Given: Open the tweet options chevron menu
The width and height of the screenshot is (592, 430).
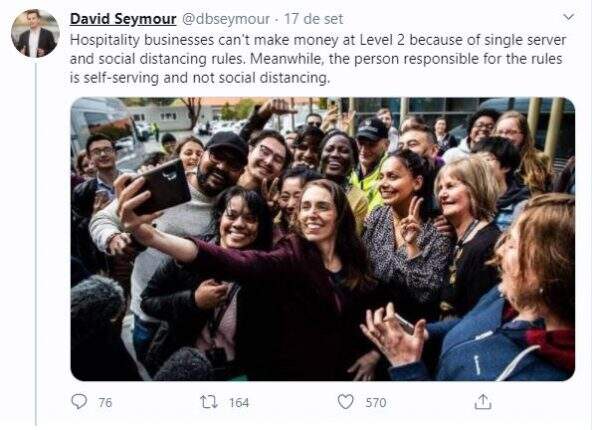Looking at the screenshot, I should [x=569, y=17].
